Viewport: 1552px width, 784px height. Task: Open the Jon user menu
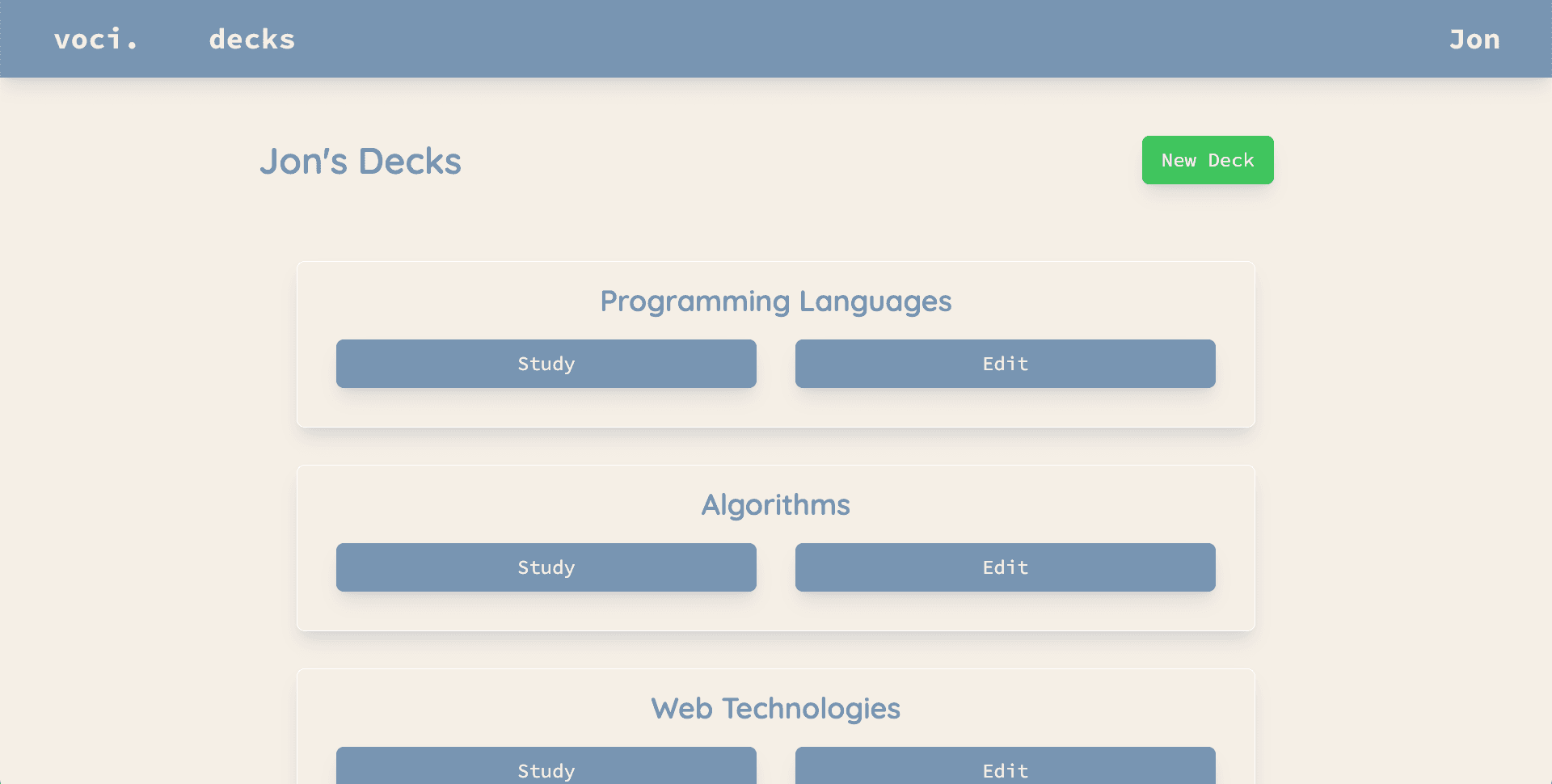[x=1474, y=40]
